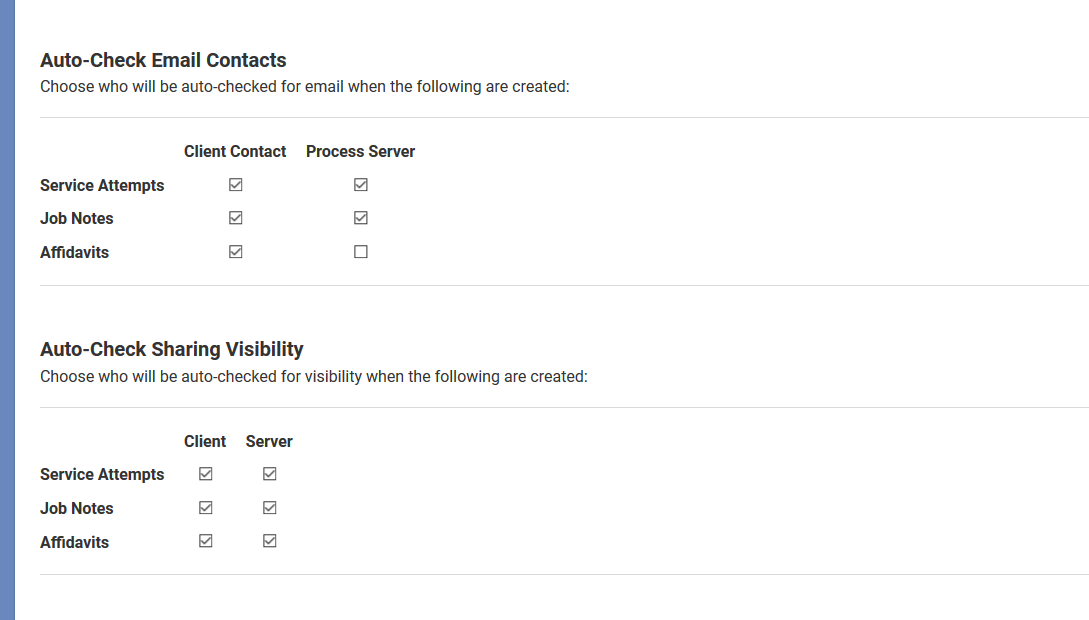Viewport: 1089px width, 620px height.
Task: Uncheck Process Server for Service Attempts emails
Action: [x=360, y=184]
